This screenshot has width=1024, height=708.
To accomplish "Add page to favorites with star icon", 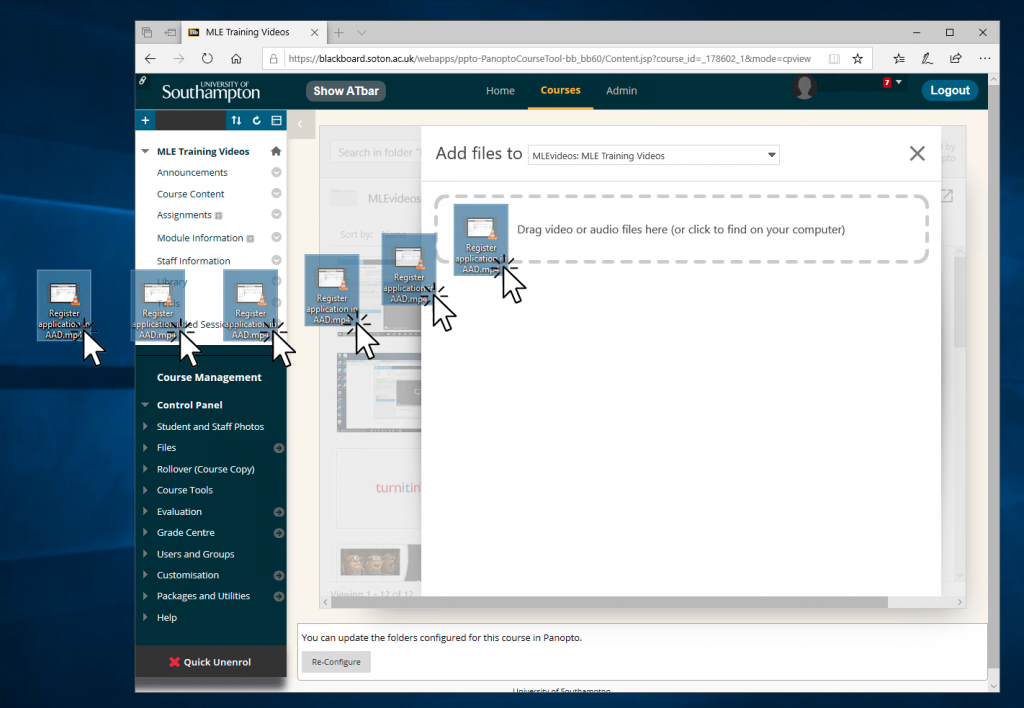I will [x=857, y=59].
